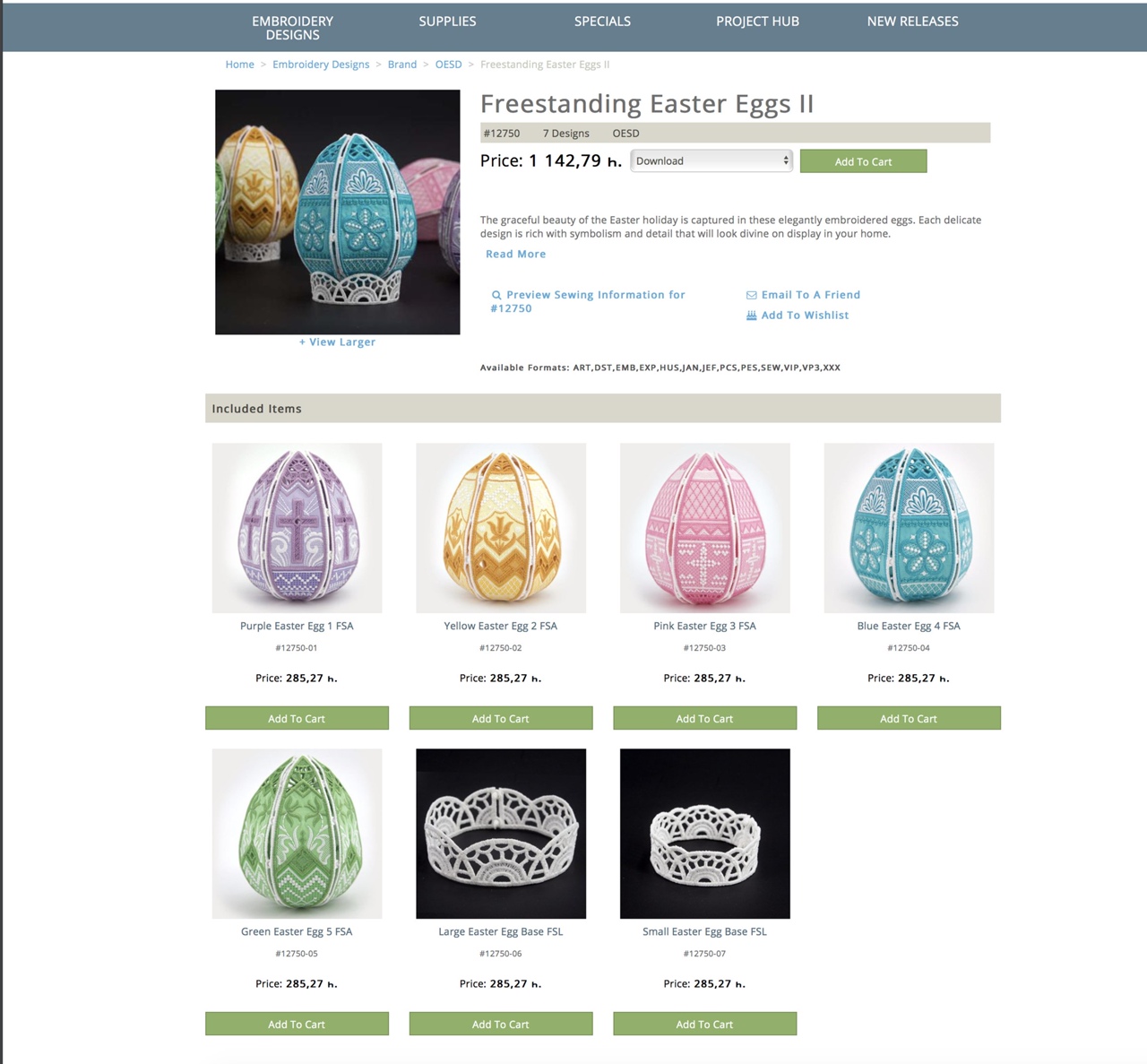Open the Large Easter Egg Base FSL thumbnail
Image resolution: width=1147 pixels, height=1064 pixels.
click(x=501, y=834)
